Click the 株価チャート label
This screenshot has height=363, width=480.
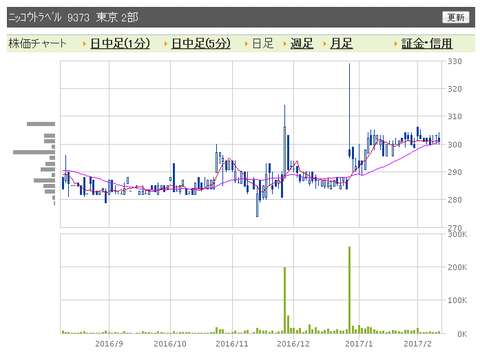click(38, 44)
